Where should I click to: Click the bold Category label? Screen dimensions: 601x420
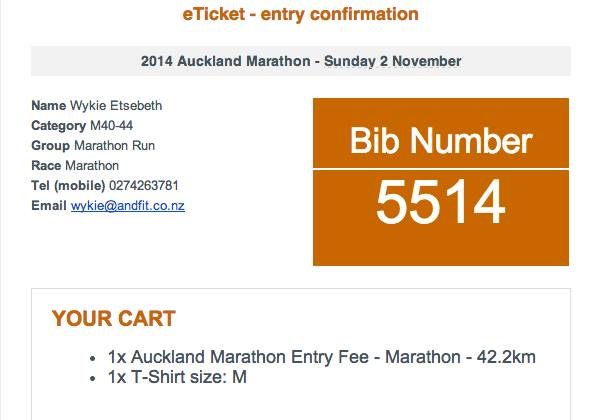click(58, 126)
